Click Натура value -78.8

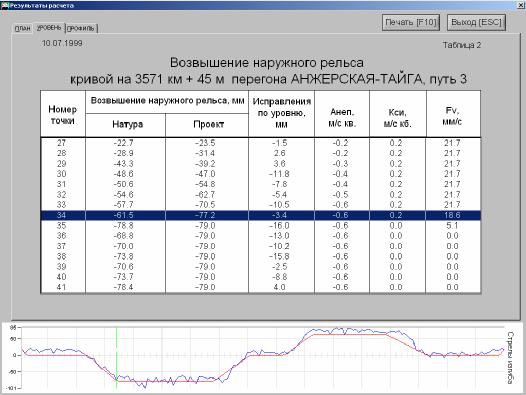[123, 226]
